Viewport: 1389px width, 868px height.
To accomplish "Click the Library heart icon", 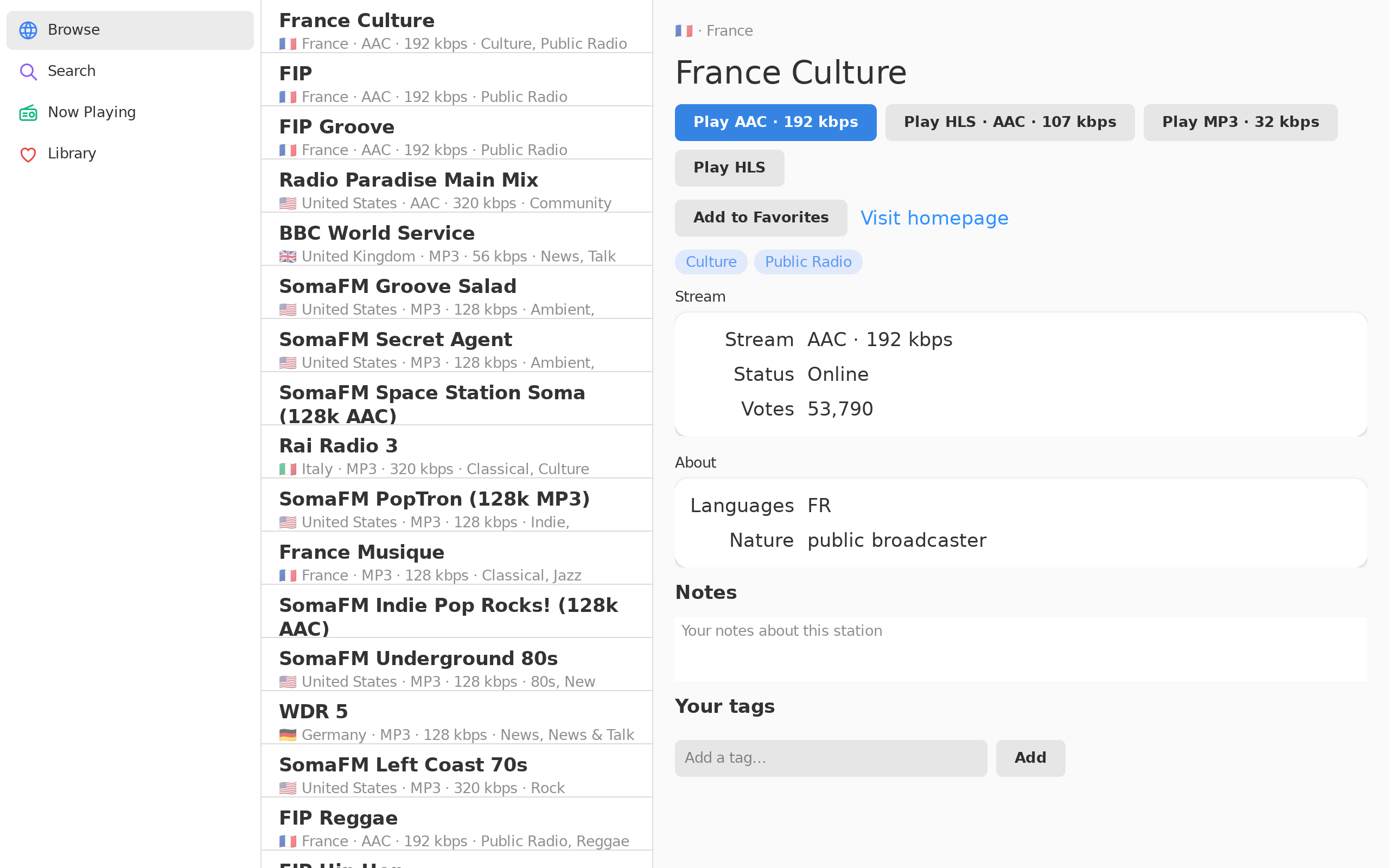I will click(28, 154).
